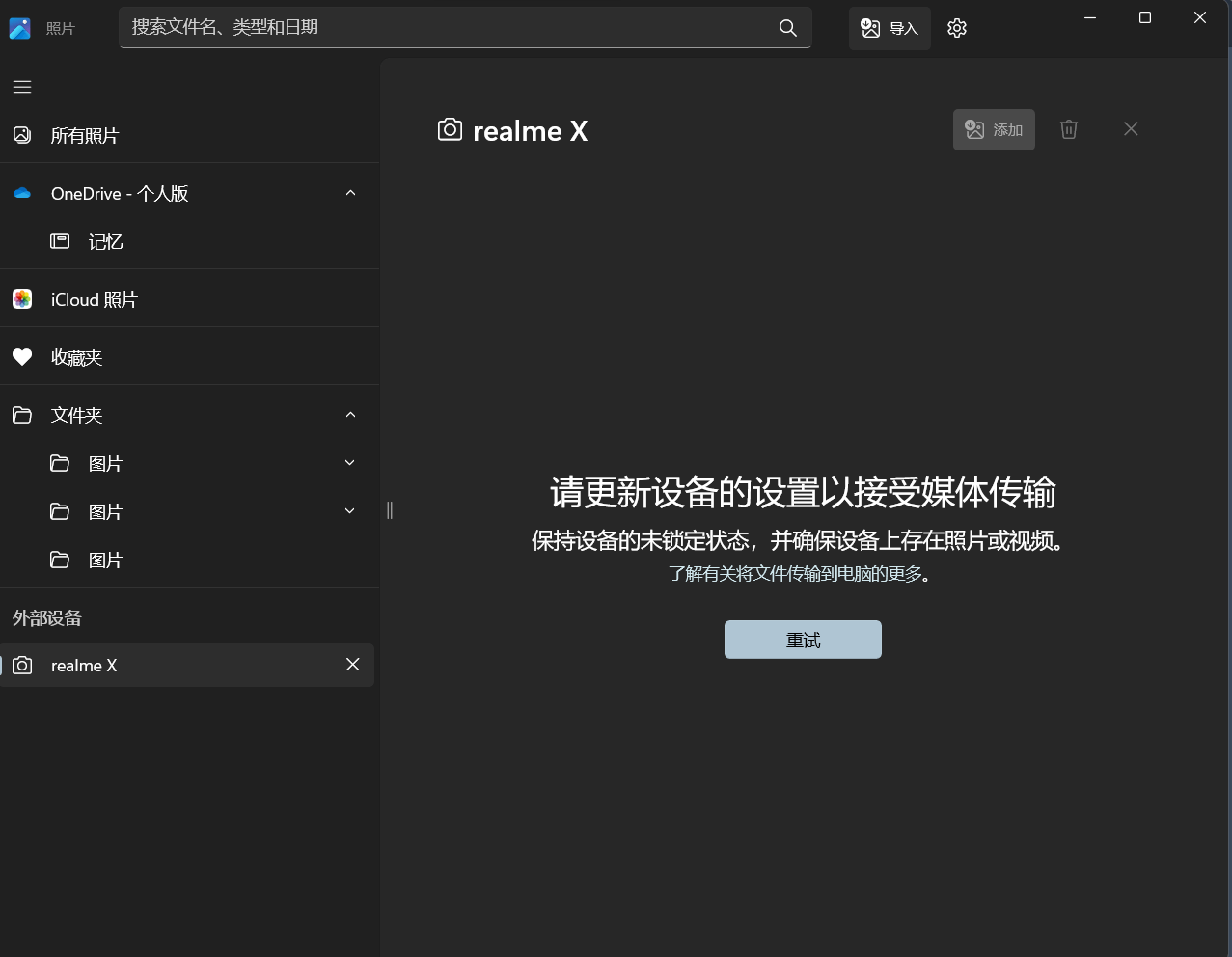Minimize the Photos window
The width and height of the screenshot is (1232, 957).
click(x=1090, y=18)
